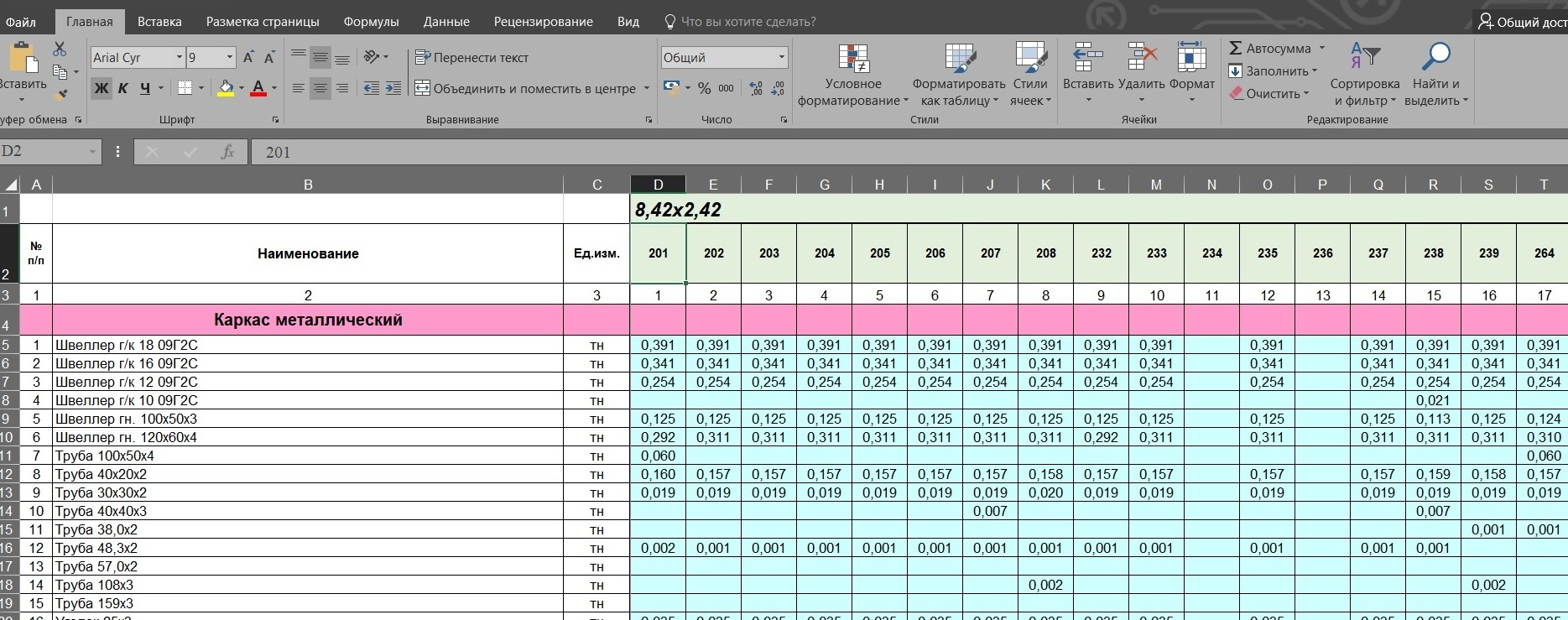Align text right

[342, 88]
